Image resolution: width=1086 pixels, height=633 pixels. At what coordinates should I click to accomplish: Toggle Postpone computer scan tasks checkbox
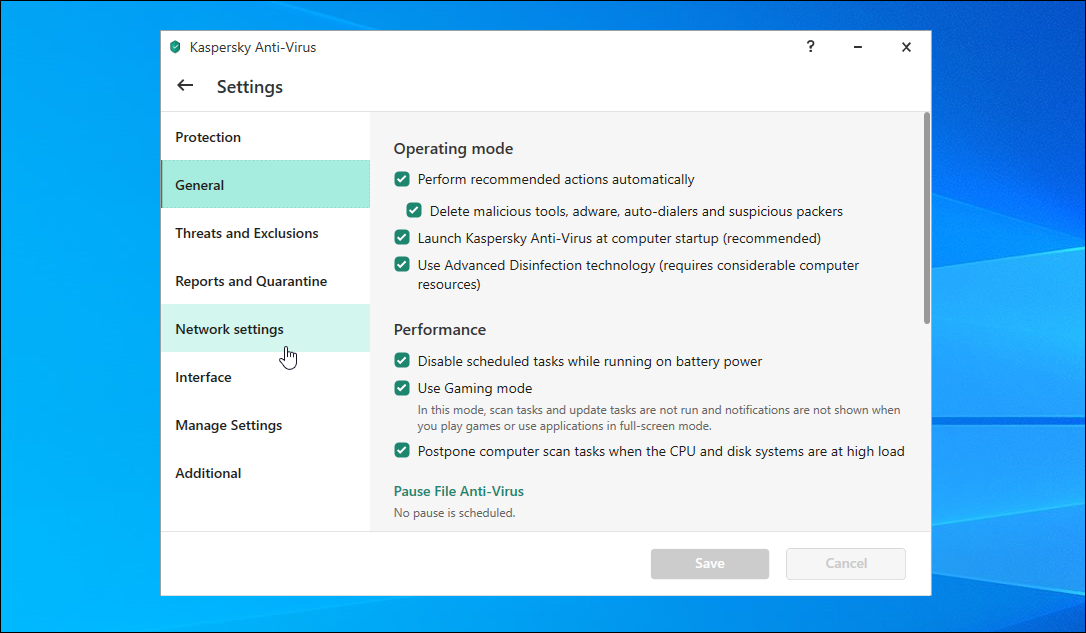pos(402,451)
